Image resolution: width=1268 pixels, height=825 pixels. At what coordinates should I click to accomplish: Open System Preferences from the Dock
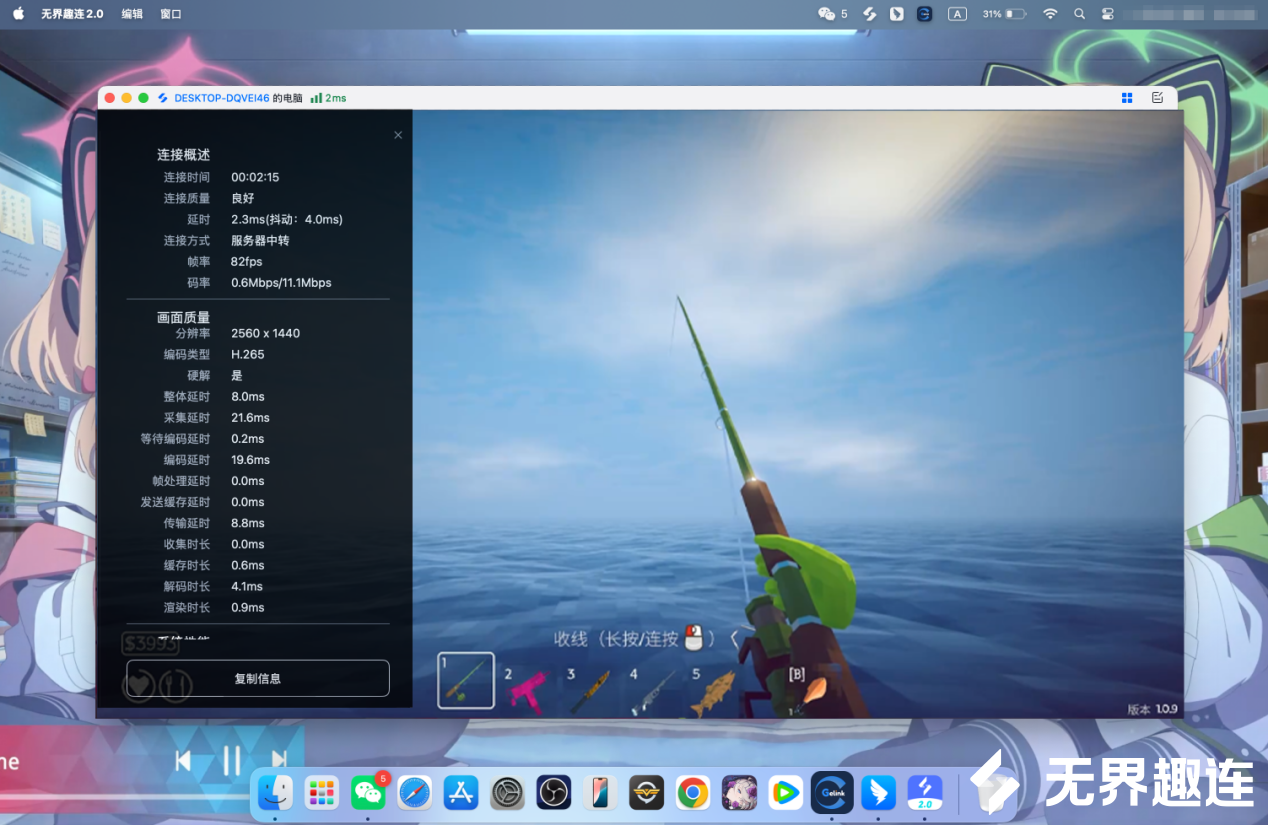[507, 793]
